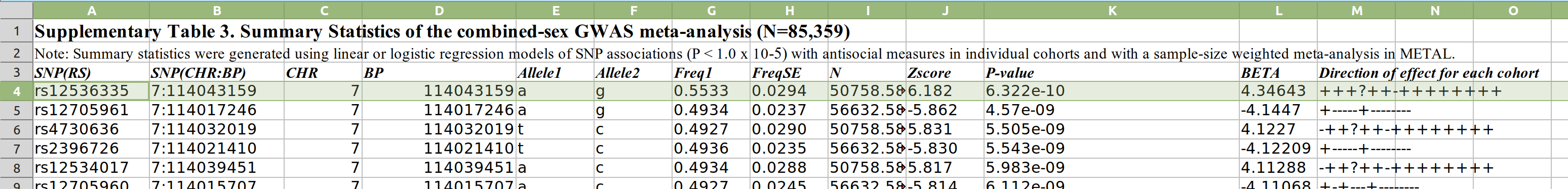The width and height of the screenshot is (1568, 189).
Task: Click the SNP(RS) header cell
Action: [x=91, y=73]
